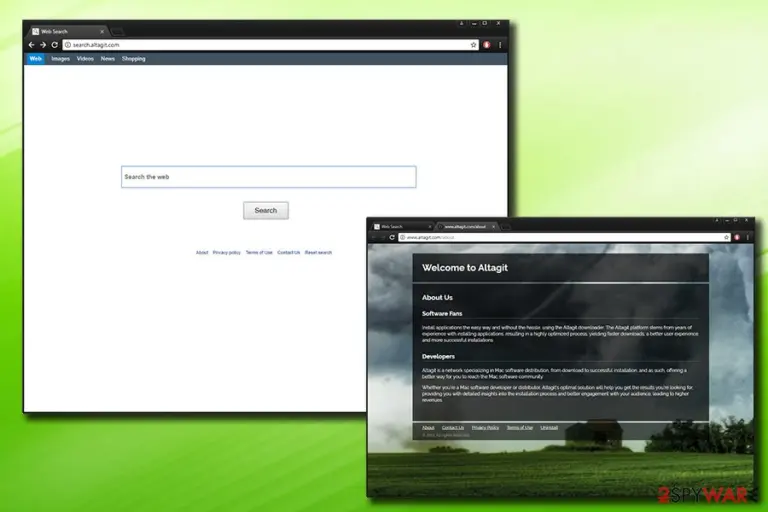768x512 pixels.
Task: Maximize the search.altagit.com window
Action: (x=485, y=23)
